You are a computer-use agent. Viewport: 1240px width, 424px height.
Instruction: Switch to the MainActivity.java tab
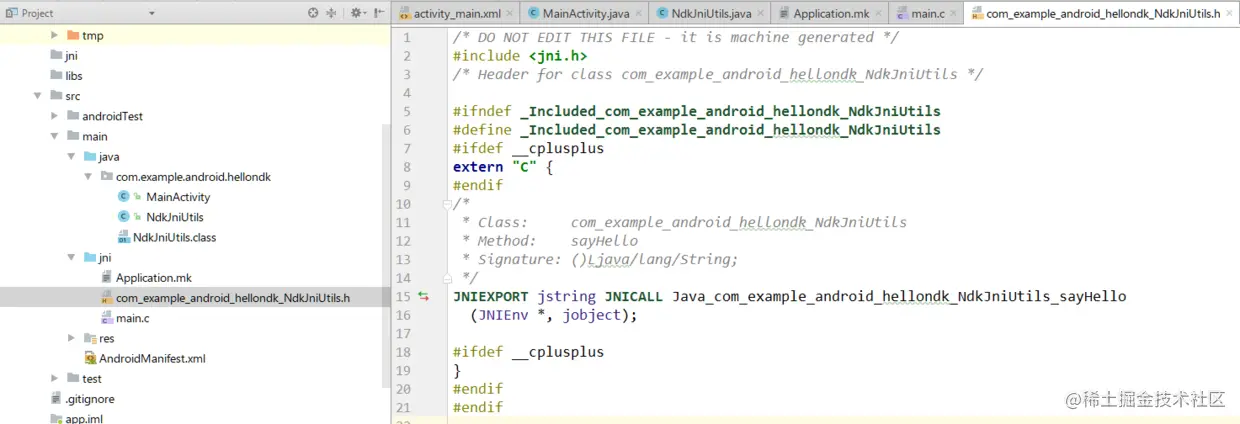586,14
